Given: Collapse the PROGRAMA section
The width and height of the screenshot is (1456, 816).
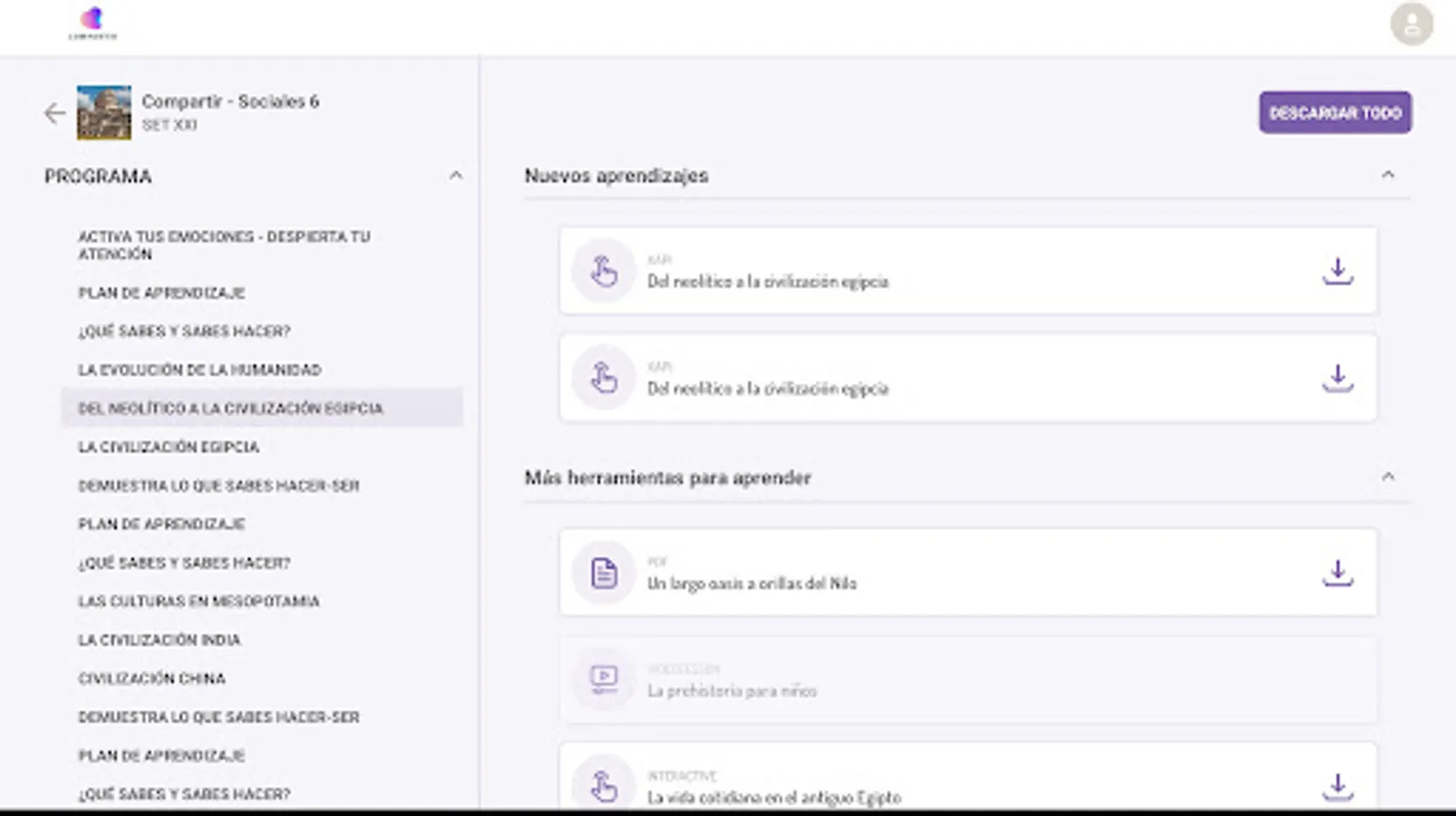Looking at the screenshot, I should click(456, 175).
